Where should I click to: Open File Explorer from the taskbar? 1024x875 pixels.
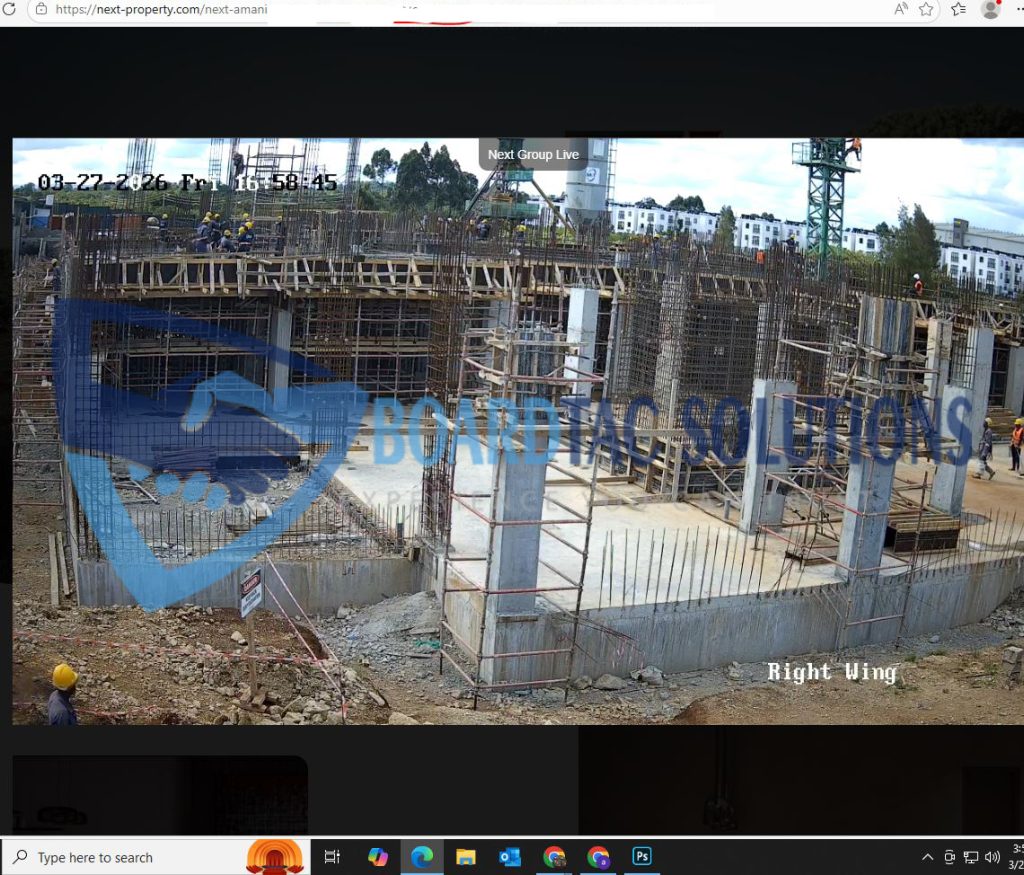pyautogui.click(x=466, y=857)
